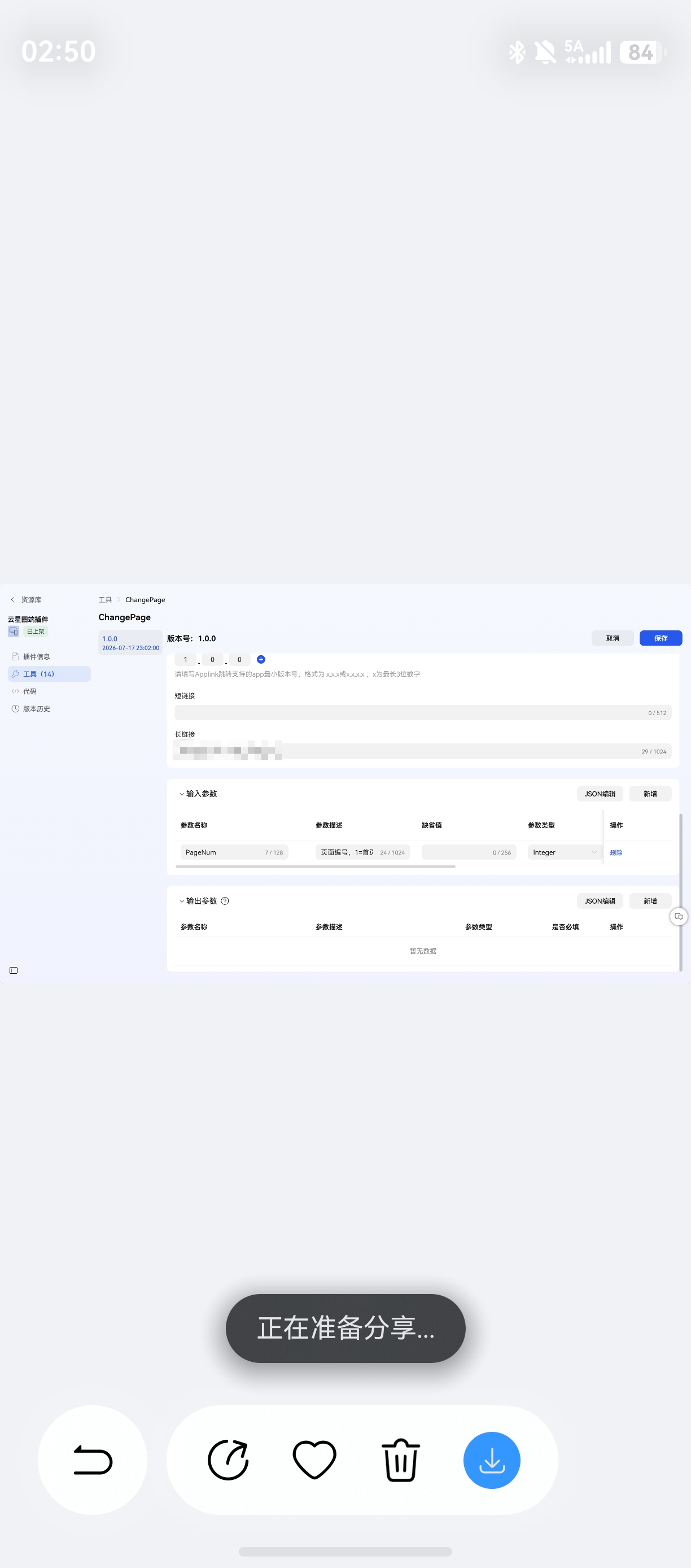691x1568 pixels.
Task: Click the help question icon next to 输出参数
Action: point(225,901)
